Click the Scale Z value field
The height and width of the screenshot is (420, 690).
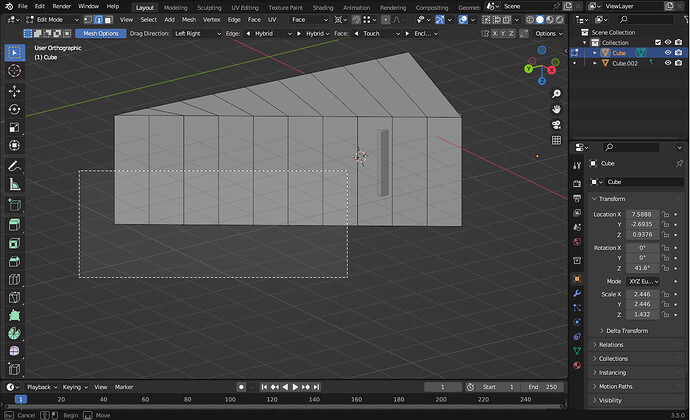coord(642,314)
